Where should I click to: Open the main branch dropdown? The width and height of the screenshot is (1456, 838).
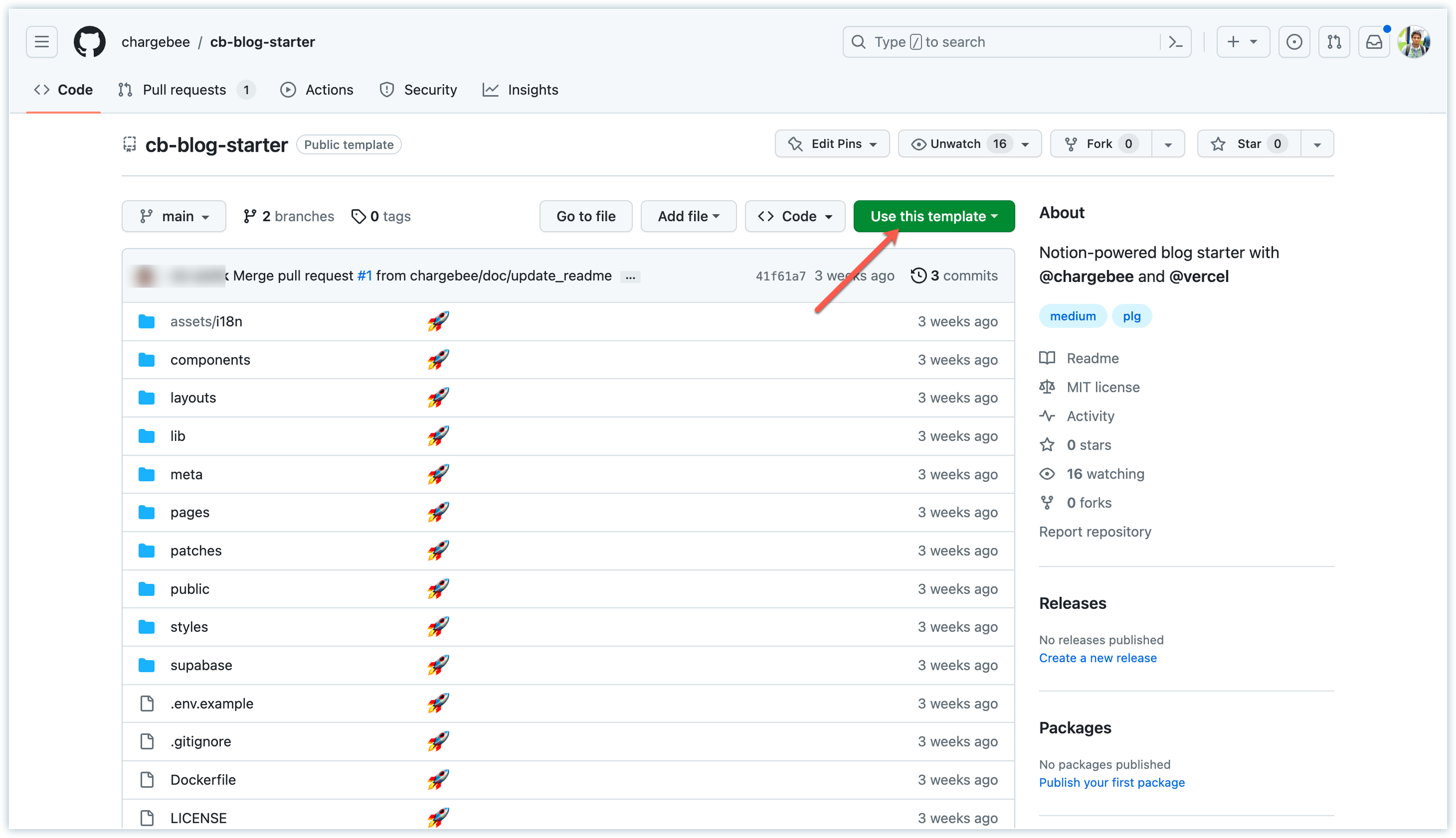pyautogui.click(x=174, y=217)
